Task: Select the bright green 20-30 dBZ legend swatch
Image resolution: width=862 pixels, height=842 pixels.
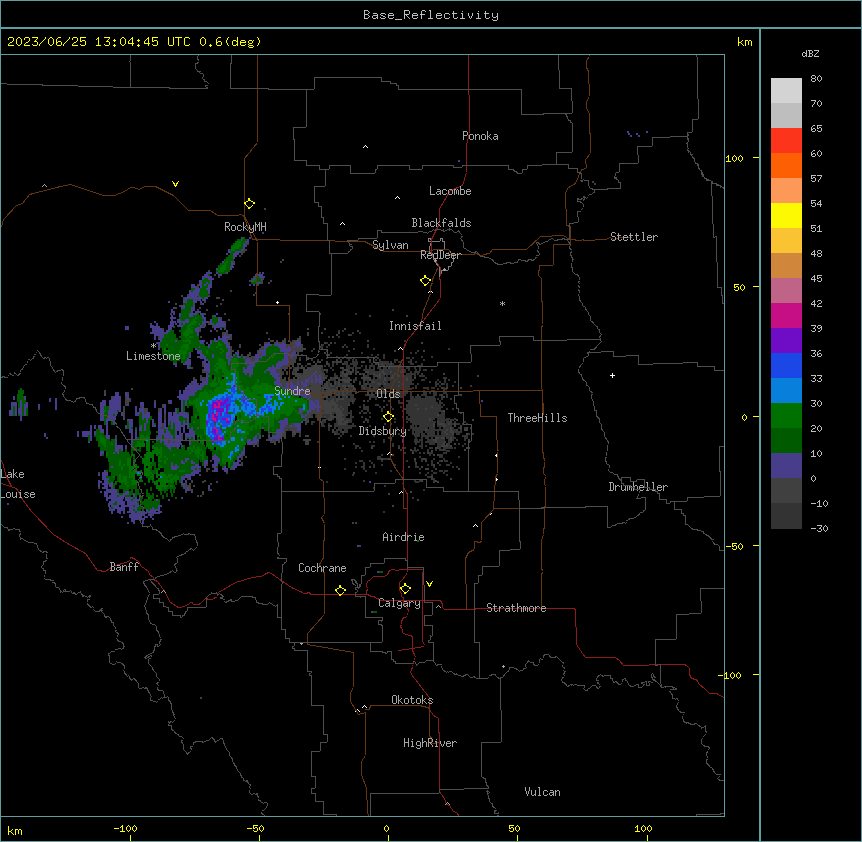Action: pos(786,416)
